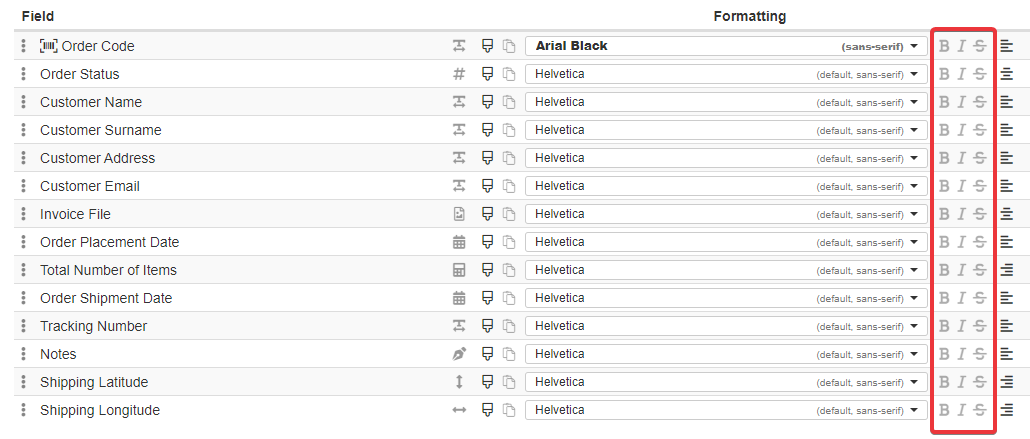Click the copy formatting icon for Customer Name
This screenshot has width=1030, height=439.
509,102
